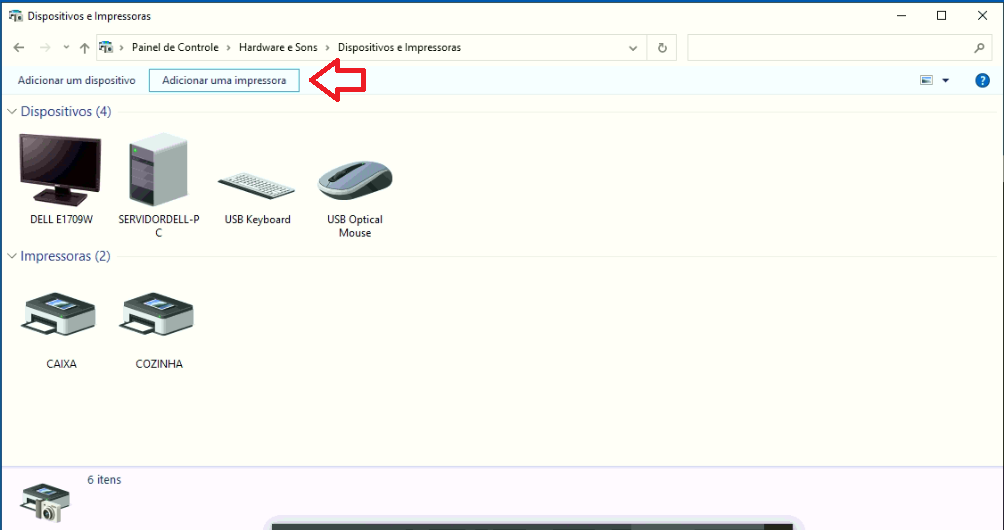Click the view layout icon in toolbar
The image size is (1004, 530).
(x=927, y=81)
